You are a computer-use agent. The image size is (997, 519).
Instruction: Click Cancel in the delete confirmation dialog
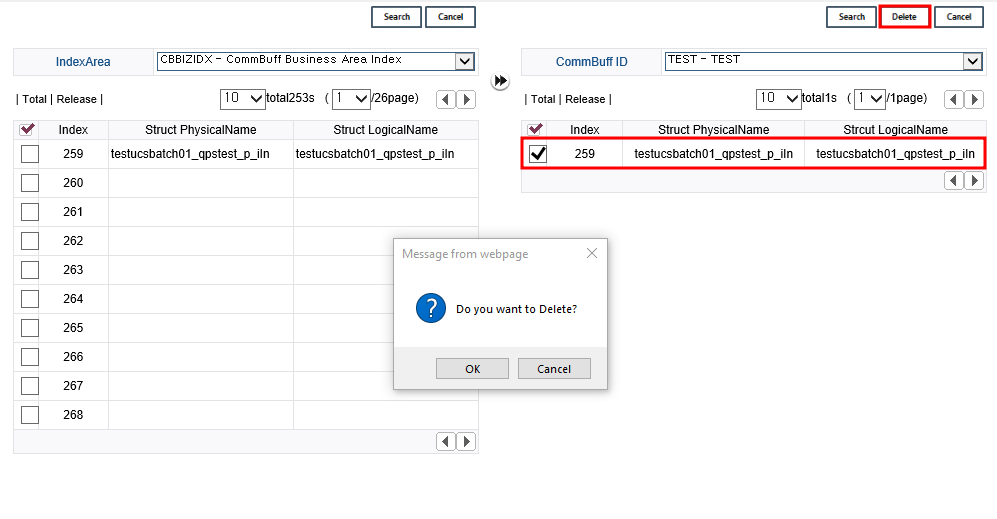tap(554, 369)
